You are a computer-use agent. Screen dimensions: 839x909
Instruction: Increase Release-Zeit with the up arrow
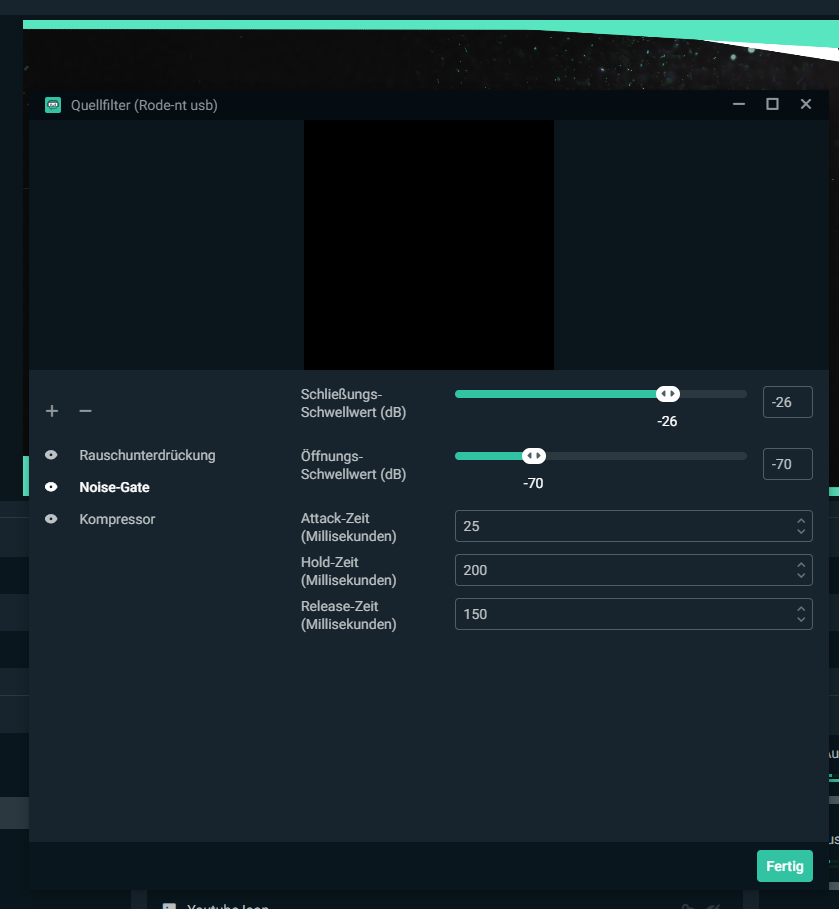(x=800, y=609)
